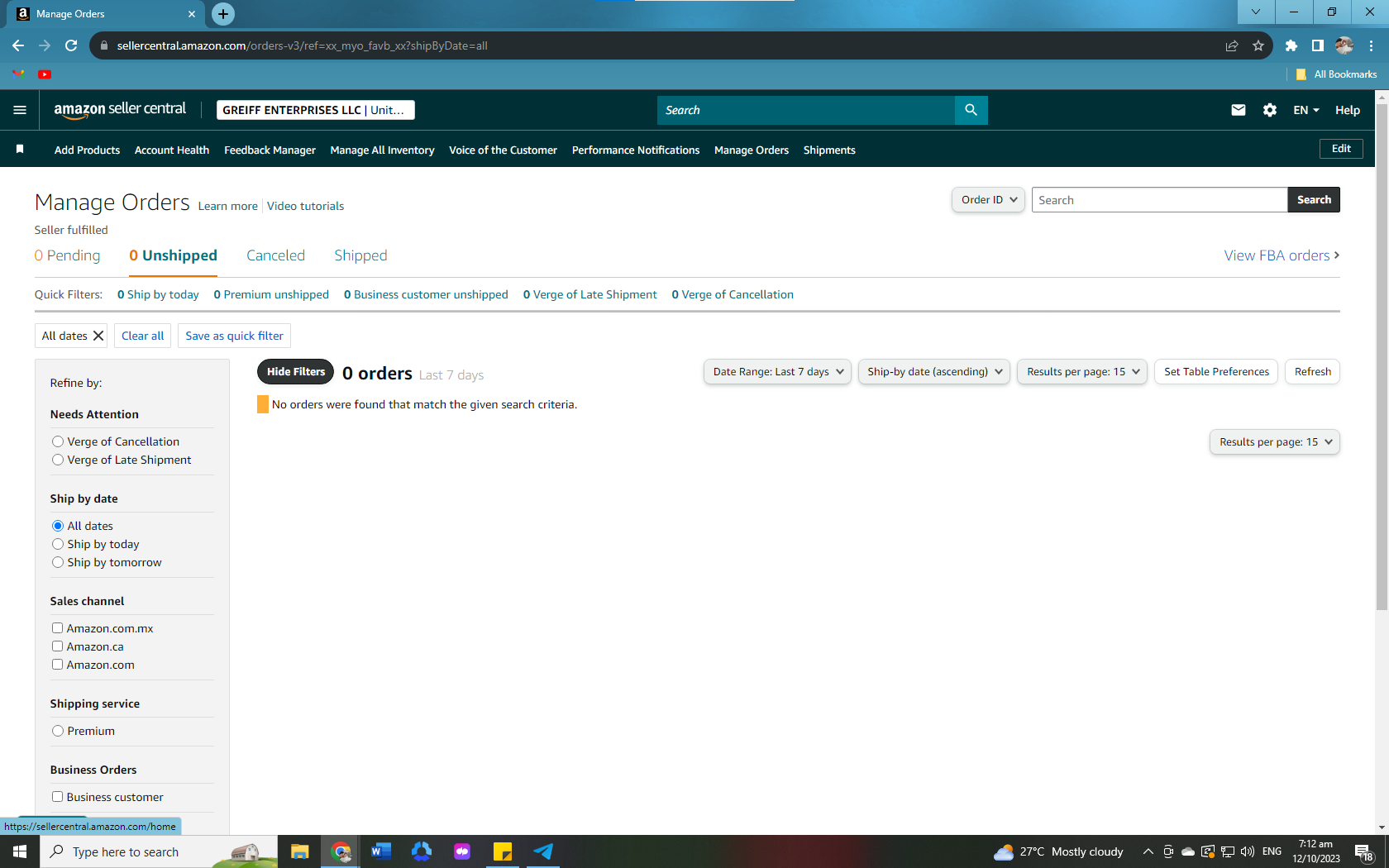Image resolution: width=1389 pixels, height=868 pixels.
Task: Click the Save as quick filter button
Action: tap(234, 336)
